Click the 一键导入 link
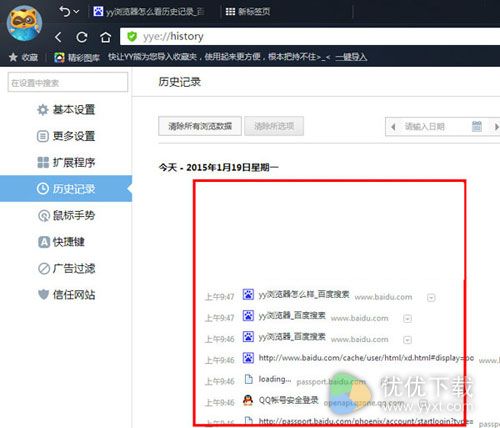 [x=351, y=57]
